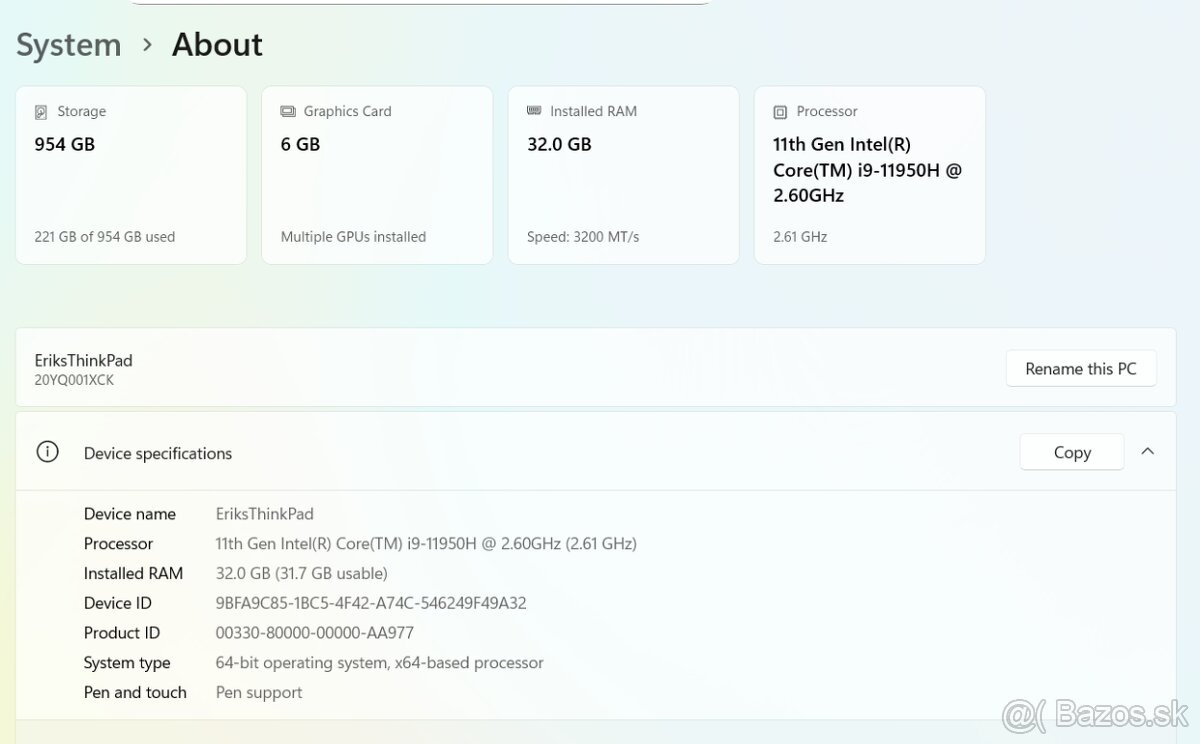This screenshot has width=1200, height=744.
Task: Go back to System breadcrumb
Action: (68, 45)
